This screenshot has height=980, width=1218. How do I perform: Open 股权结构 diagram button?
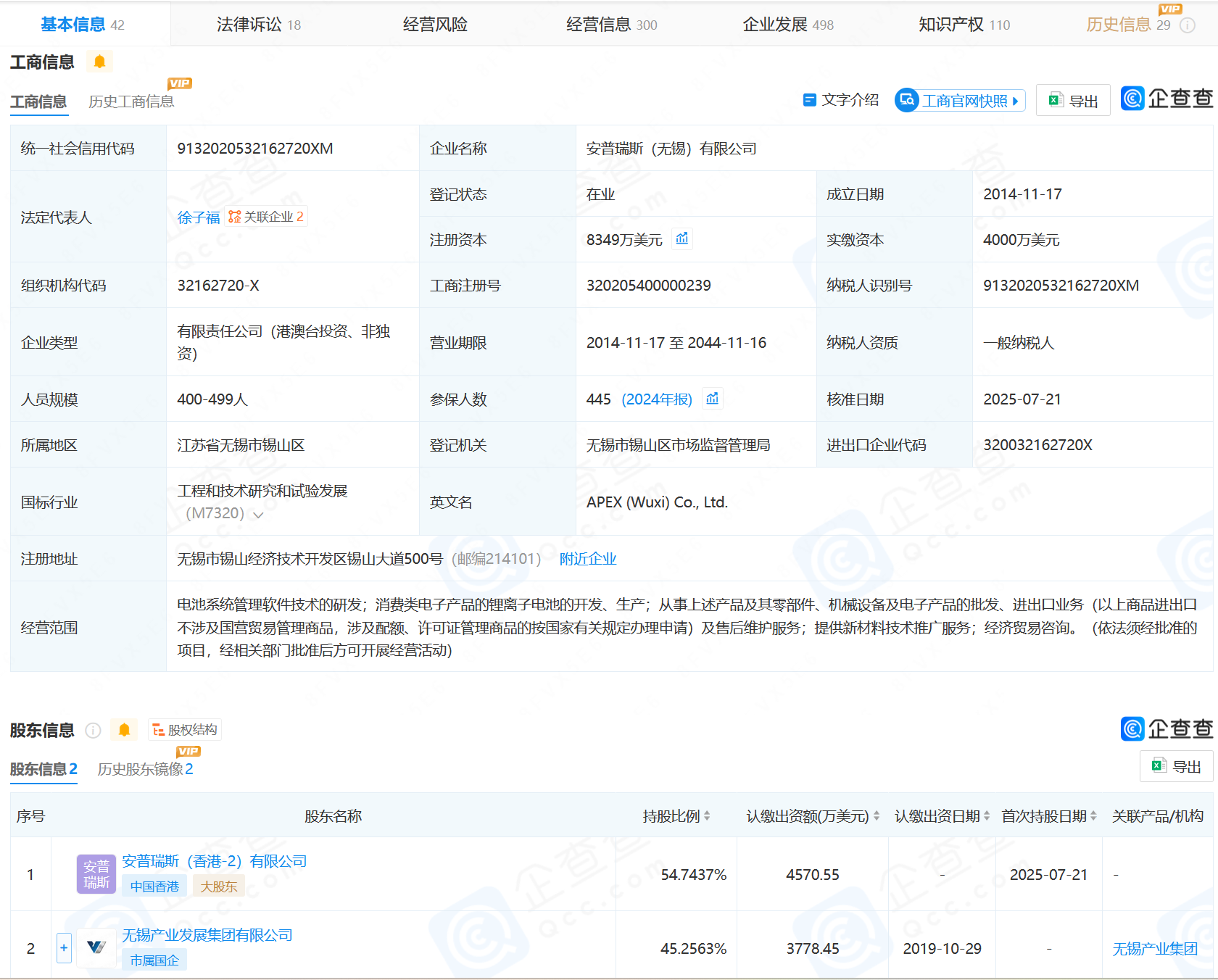[185, 730]
